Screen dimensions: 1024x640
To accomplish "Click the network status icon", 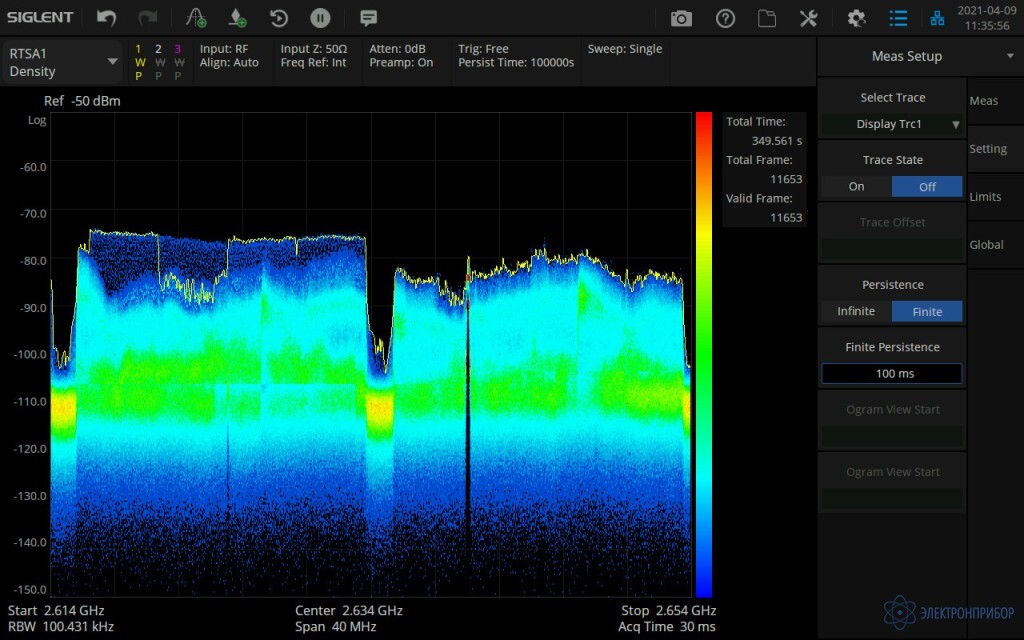I will [937, 18].
